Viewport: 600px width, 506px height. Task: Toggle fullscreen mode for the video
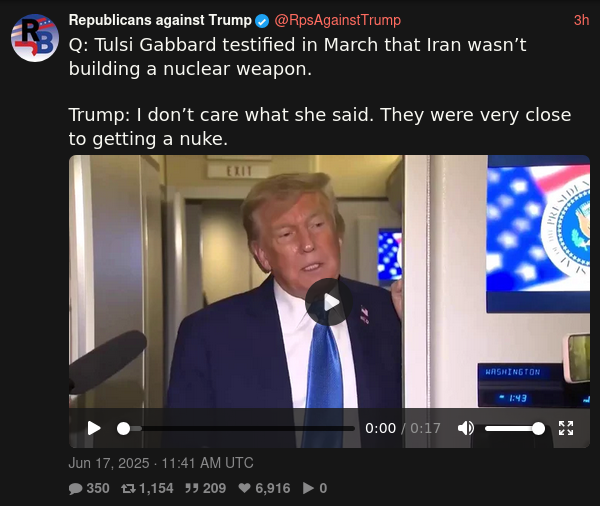(566, 428)
